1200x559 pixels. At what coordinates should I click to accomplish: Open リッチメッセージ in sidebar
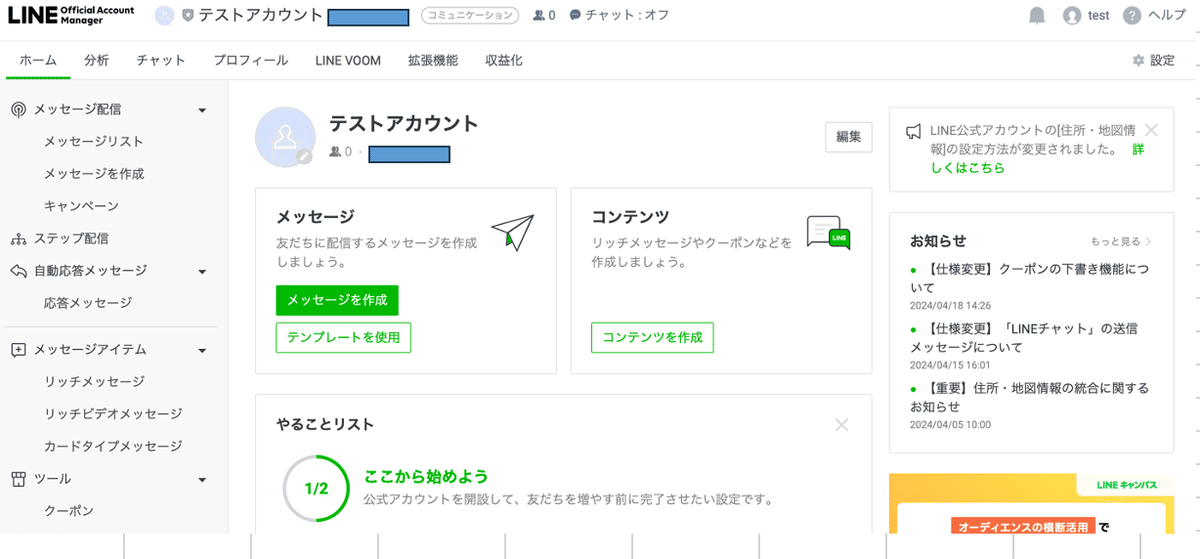pos(94,382)
